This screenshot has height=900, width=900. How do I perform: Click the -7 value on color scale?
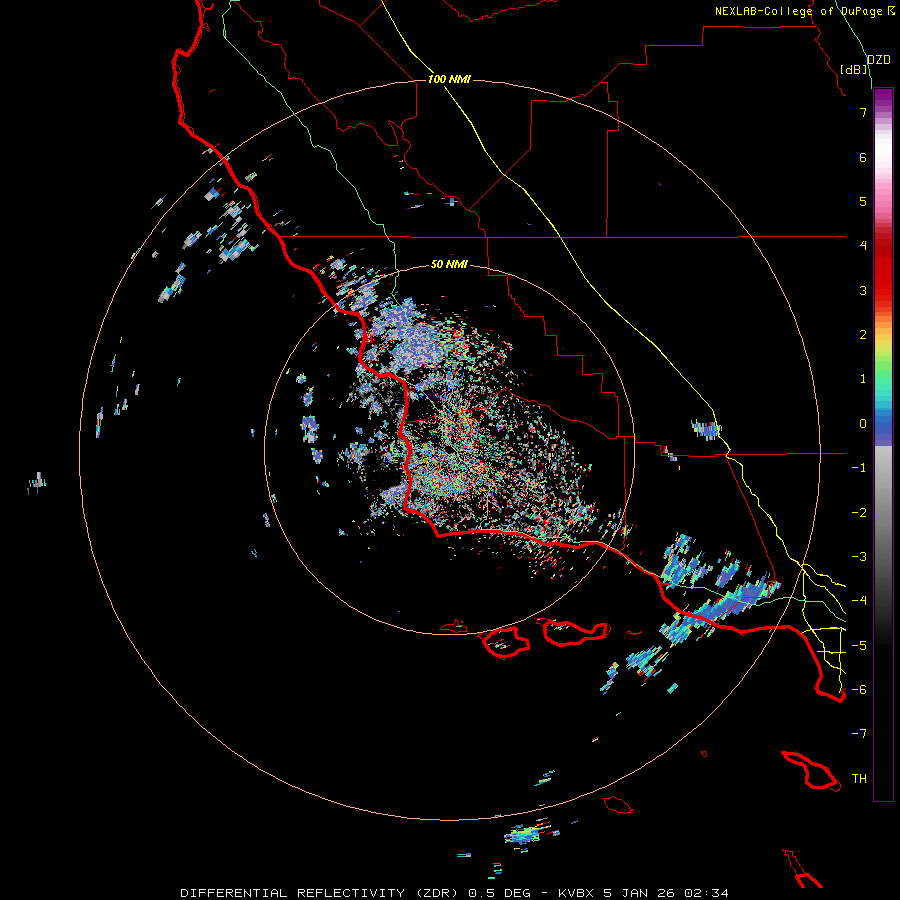tap(859, 734)
